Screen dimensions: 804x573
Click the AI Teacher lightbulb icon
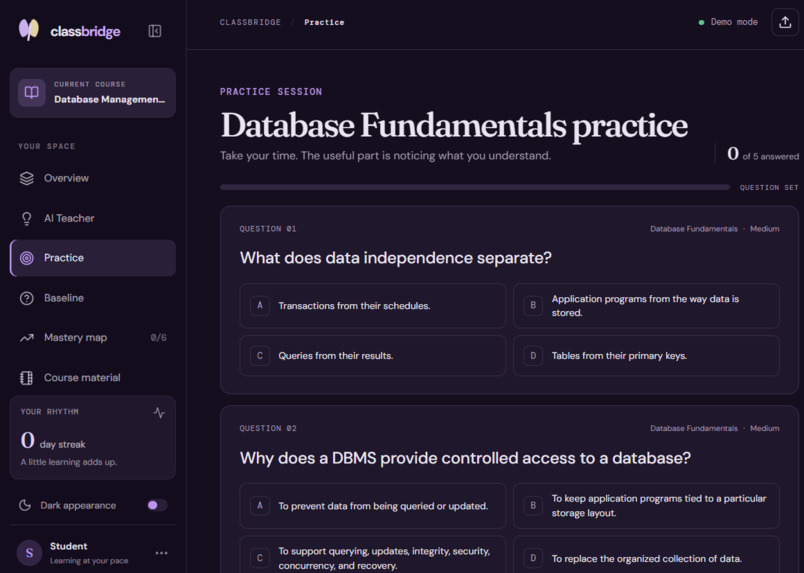pyautogui.click(x=27, y=219)
